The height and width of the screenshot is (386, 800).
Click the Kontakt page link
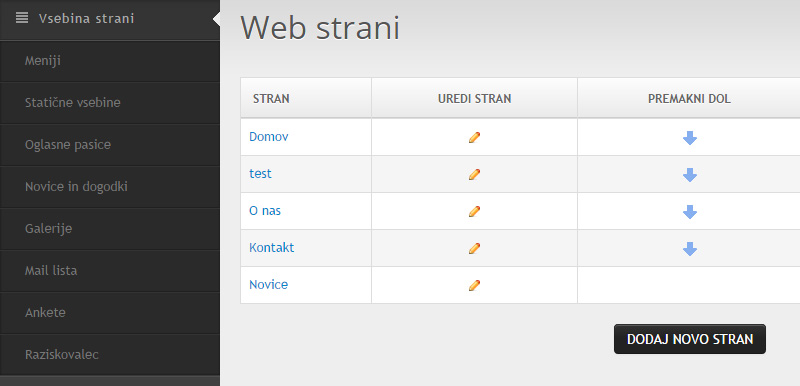[271, 248]
